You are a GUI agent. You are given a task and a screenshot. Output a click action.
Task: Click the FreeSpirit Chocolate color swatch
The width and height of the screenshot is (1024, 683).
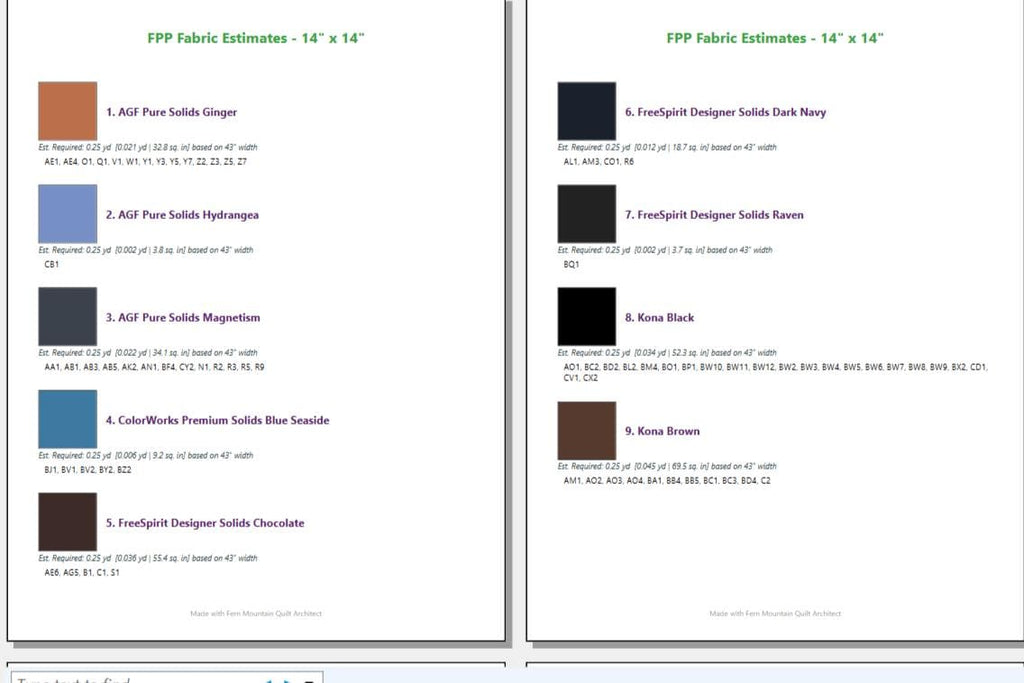[x=67, y=522]
